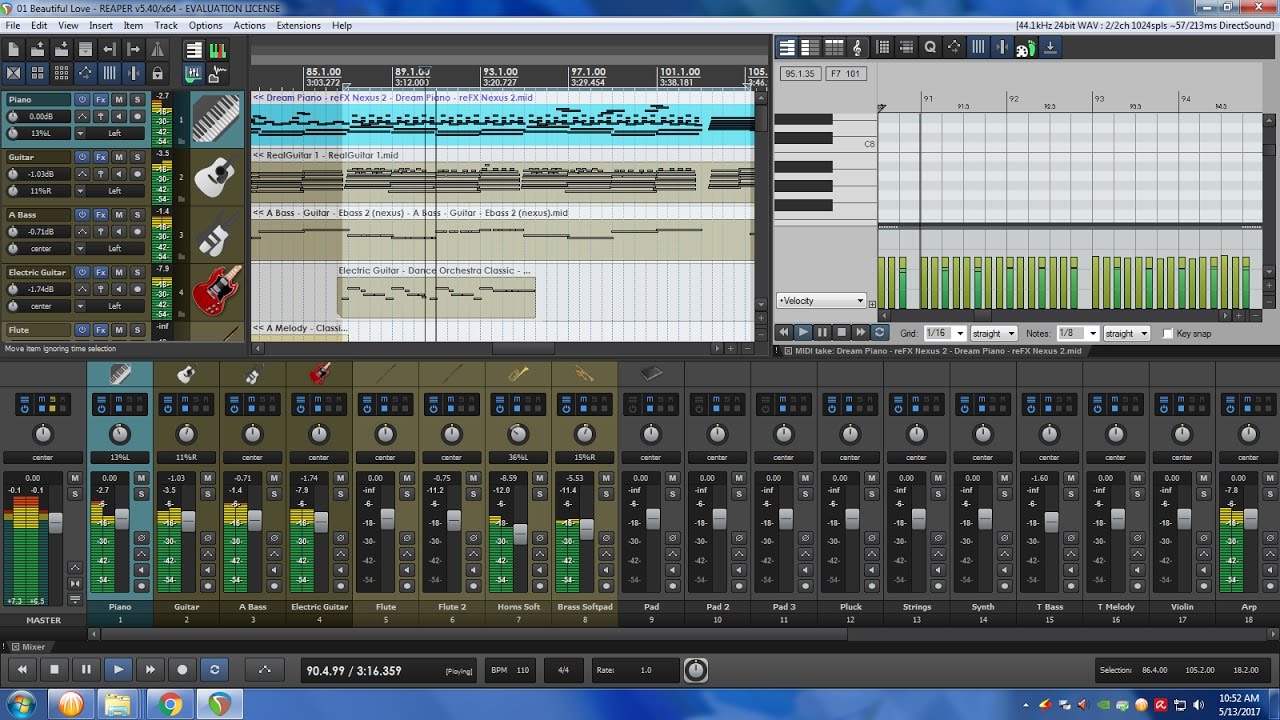This screenshot has width=1280, height=720.
Task: Open Quantize via the Q icon in MIDI editor
Action: tap(930, 47)
